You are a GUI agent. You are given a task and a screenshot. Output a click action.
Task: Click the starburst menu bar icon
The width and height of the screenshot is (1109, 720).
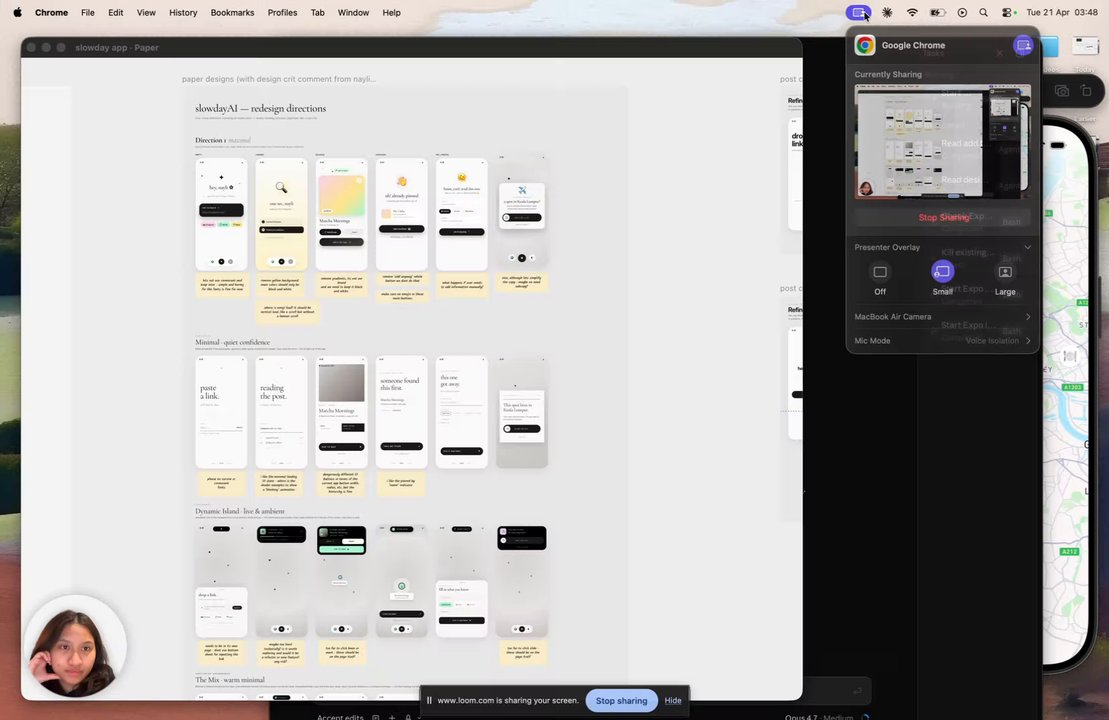tap(887, 13)
